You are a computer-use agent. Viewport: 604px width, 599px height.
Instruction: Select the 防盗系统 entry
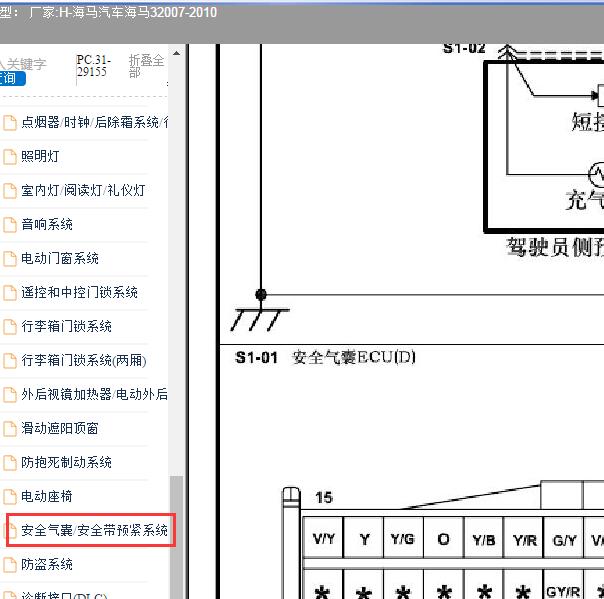(47, 564)
